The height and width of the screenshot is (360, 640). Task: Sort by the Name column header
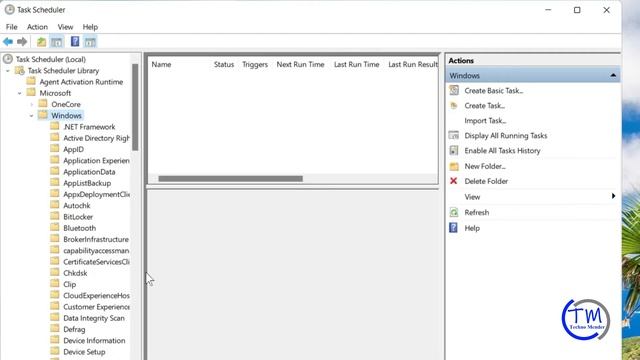(x=161, y=64)
